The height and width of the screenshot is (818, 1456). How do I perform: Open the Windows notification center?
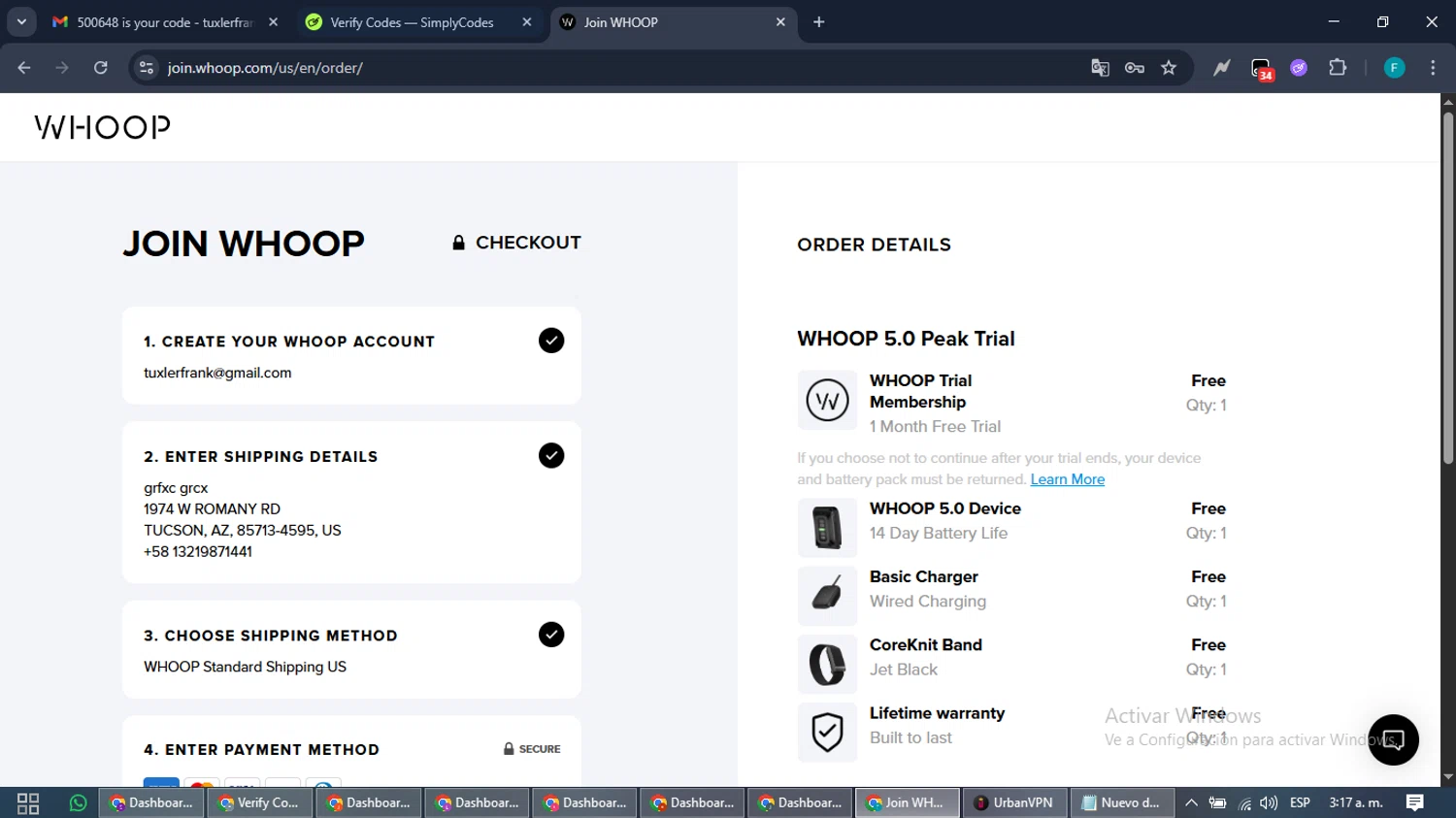(x=1415, y=802)
